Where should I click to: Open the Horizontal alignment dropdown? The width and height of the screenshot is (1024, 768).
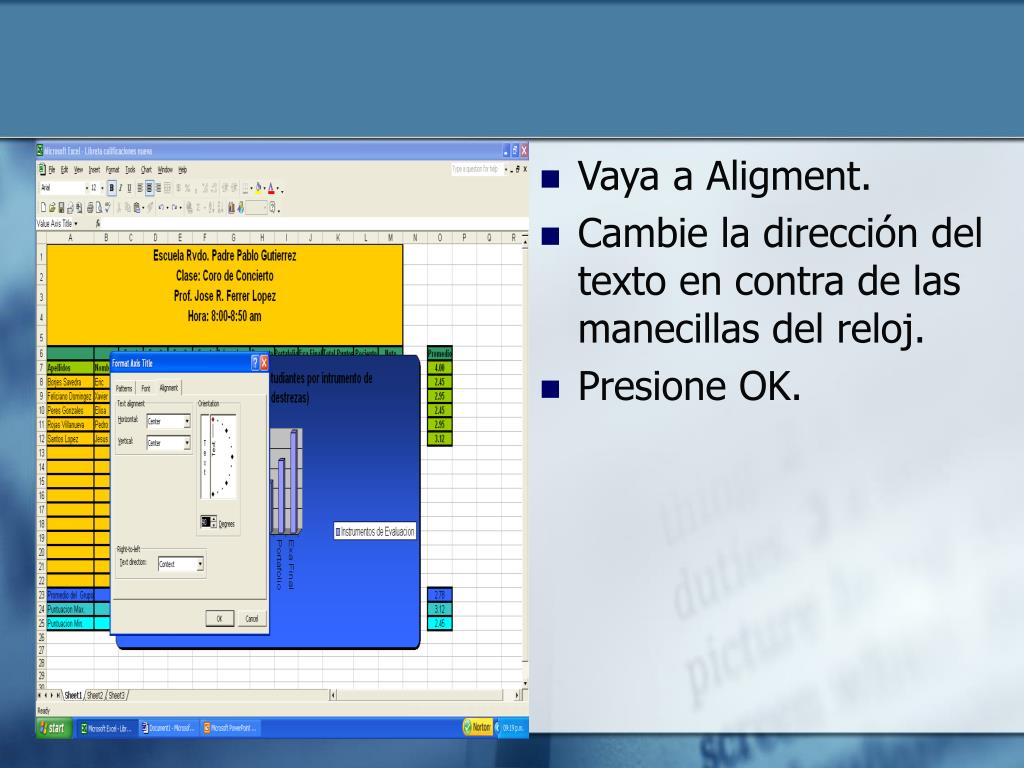coord(187,422)
